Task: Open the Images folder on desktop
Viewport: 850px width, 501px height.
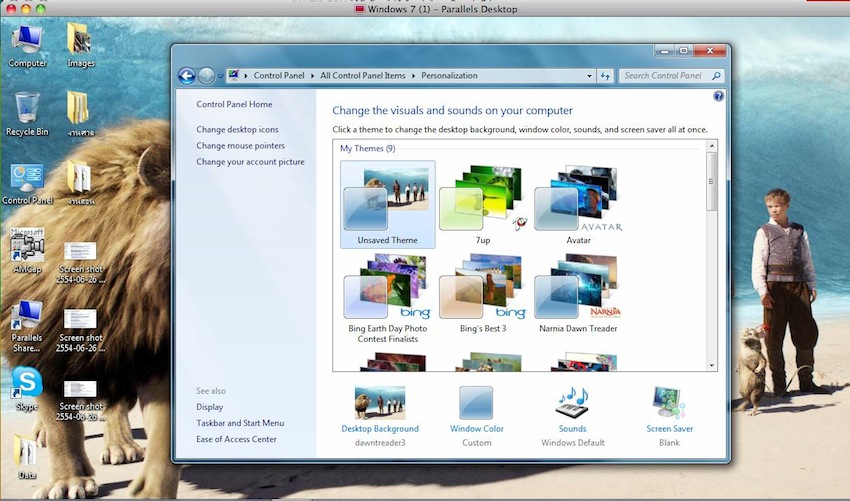Action: [80, 46]
